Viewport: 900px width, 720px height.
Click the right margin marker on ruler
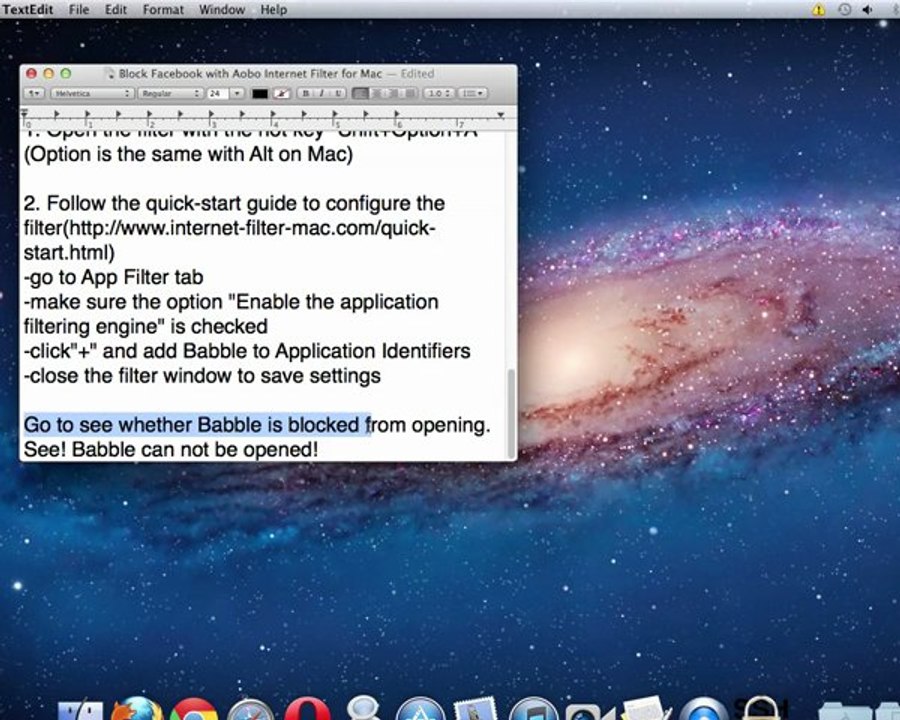(501, 115)
